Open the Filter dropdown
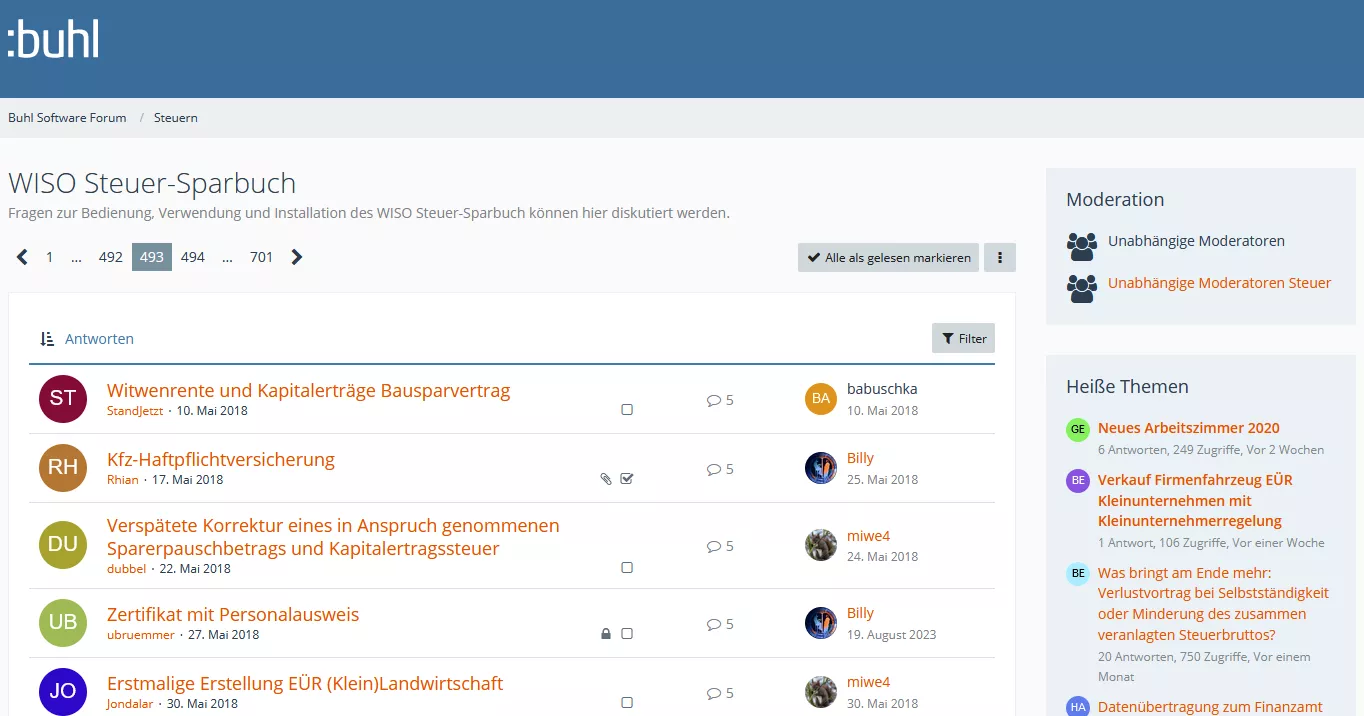The image size is (1364, 716). pyautogui.click(x=963, y=338)
